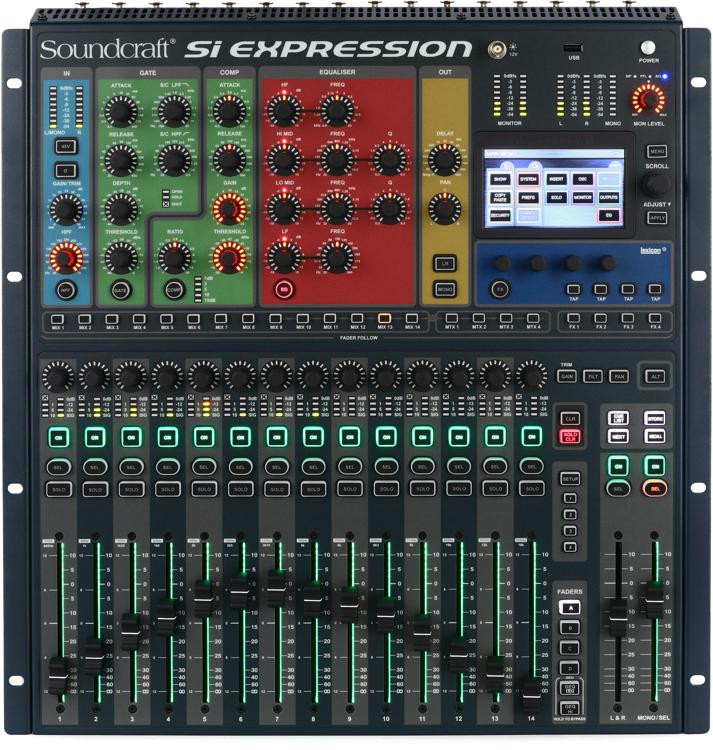Click the Compressor RATIO knob

(x=175, y=257)
